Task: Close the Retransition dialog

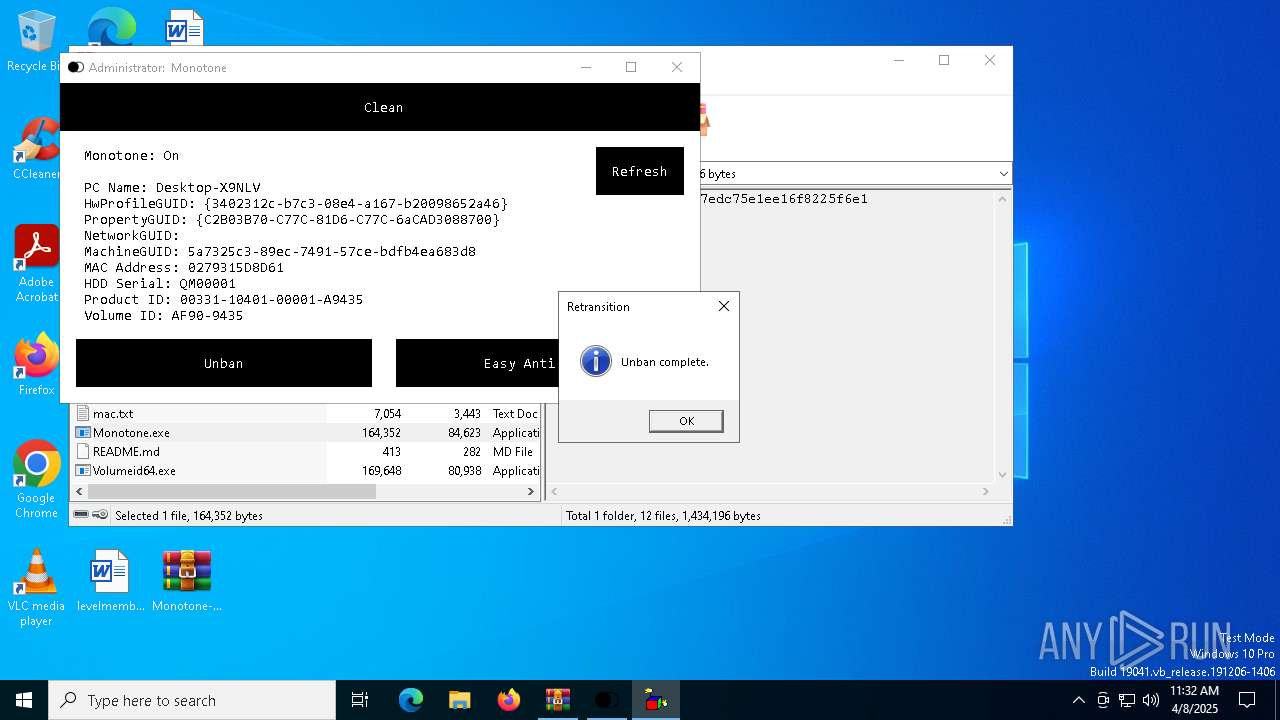Action: click(x=724, y=306)
